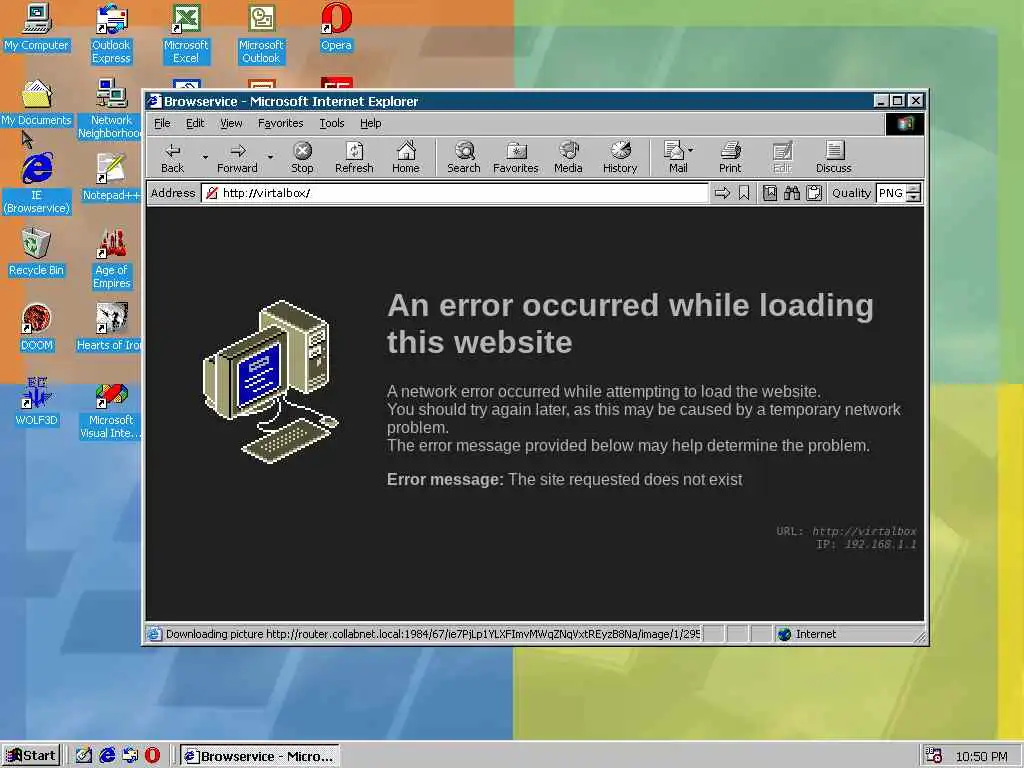Click the address bar containing http://virtalbox/
Screen dimensions: 1024x768
point(455,193)
